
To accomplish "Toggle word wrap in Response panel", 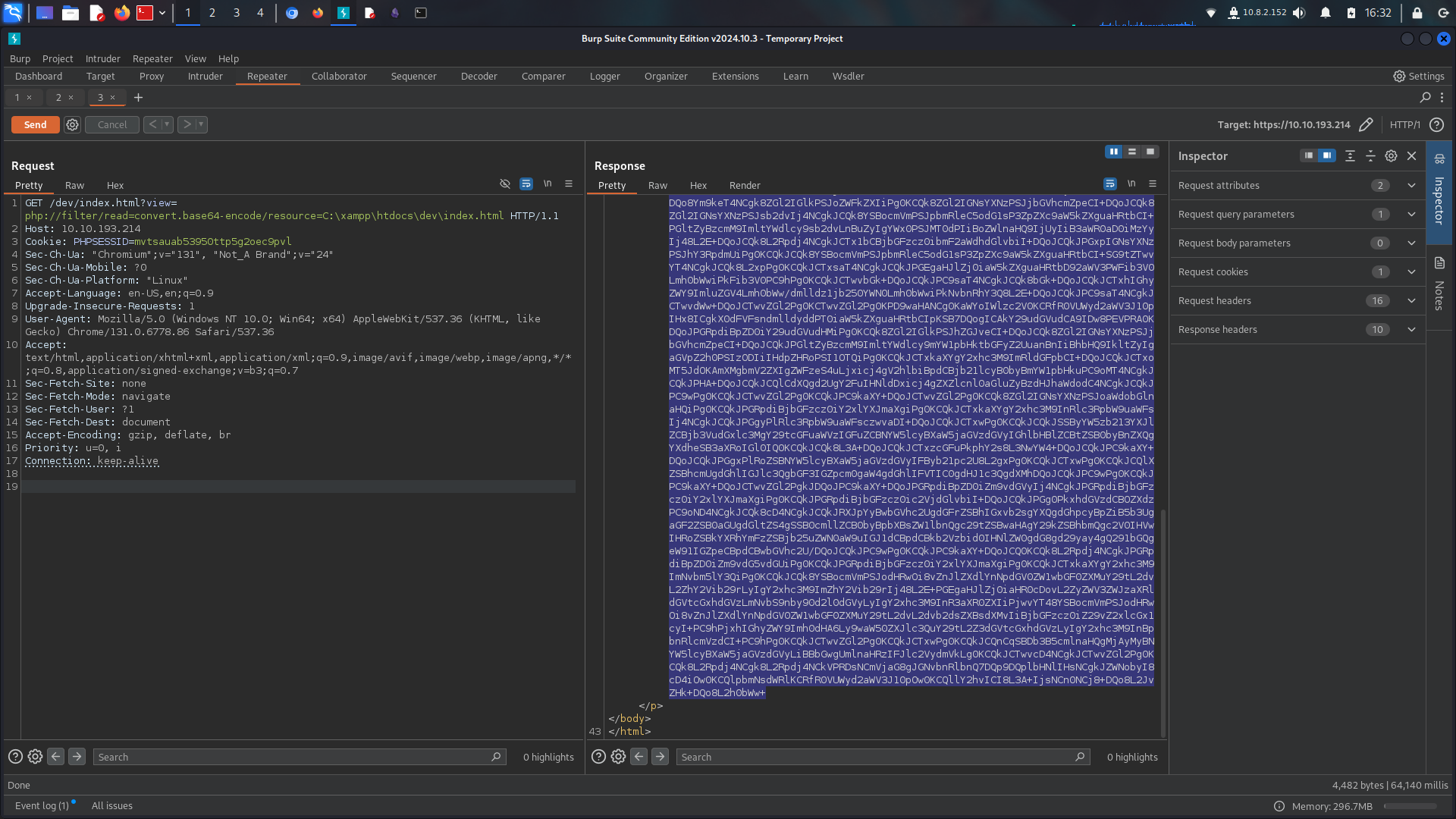I will [1110, 184].
